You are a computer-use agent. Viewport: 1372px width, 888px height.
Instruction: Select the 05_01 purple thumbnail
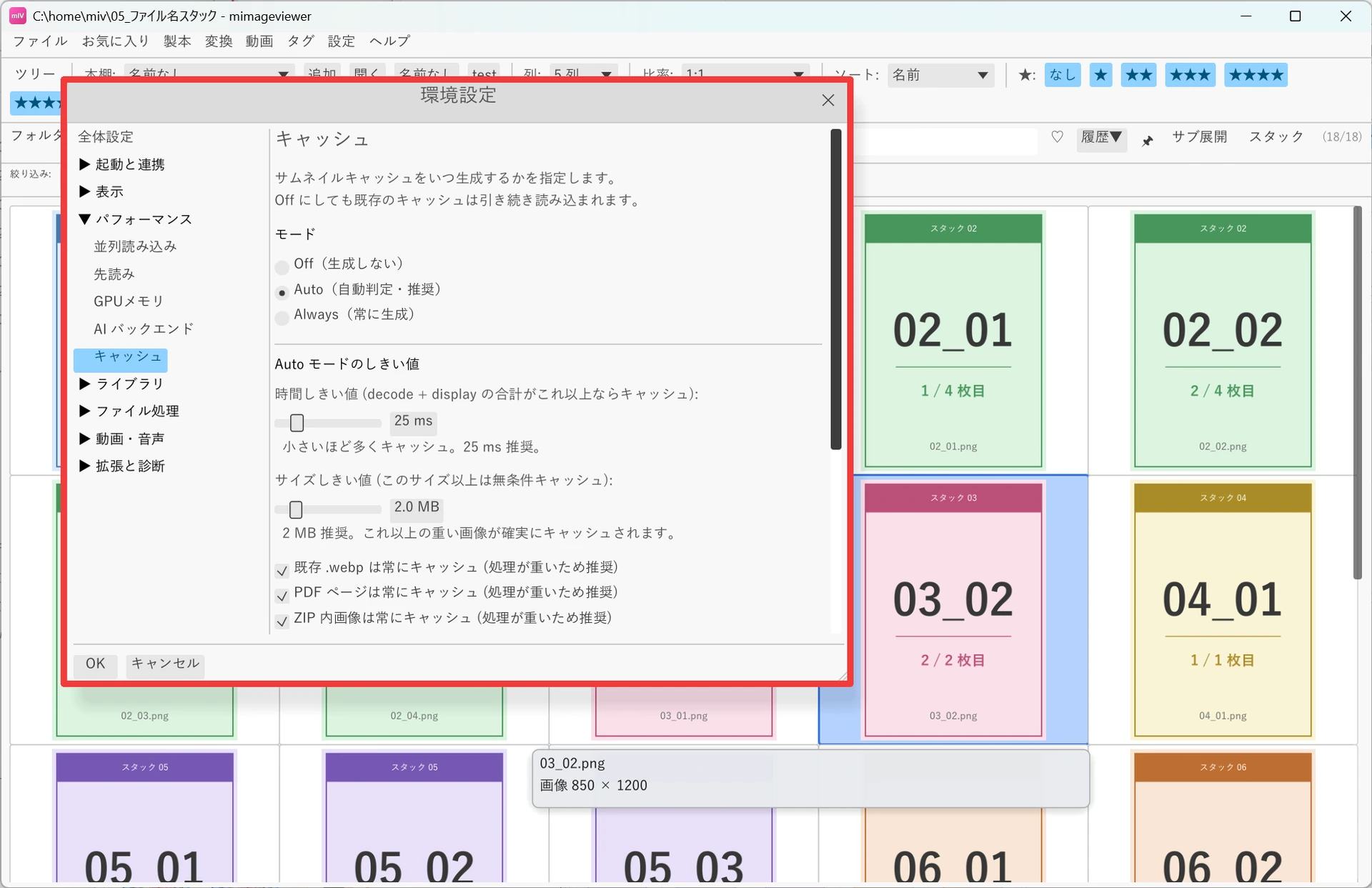(145, 817)
